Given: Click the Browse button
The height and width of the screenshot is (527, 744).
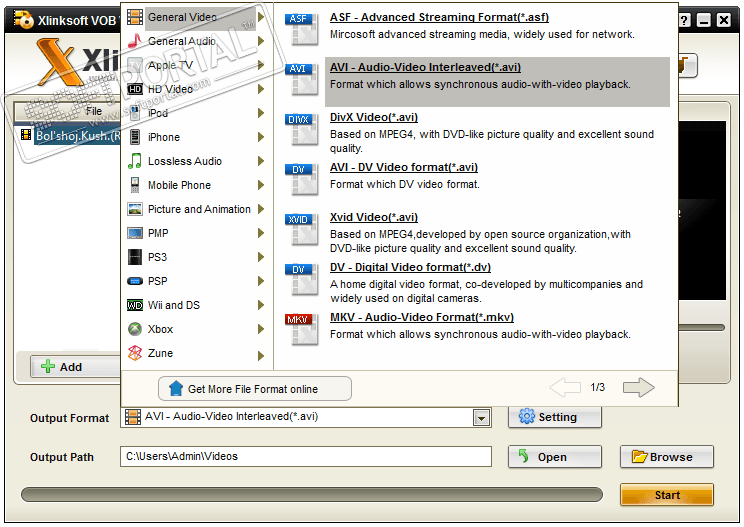Looking at the screenshot, I should 667,457.
